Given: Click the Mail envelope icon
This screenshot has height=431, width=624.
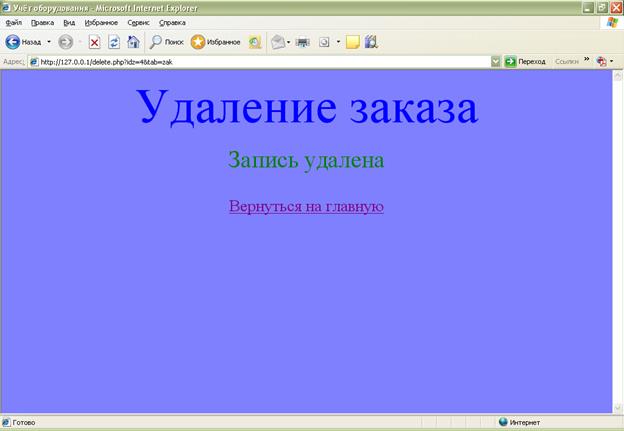Looking at the screenshot, I should pyautogui.click(x=278, y=42).
